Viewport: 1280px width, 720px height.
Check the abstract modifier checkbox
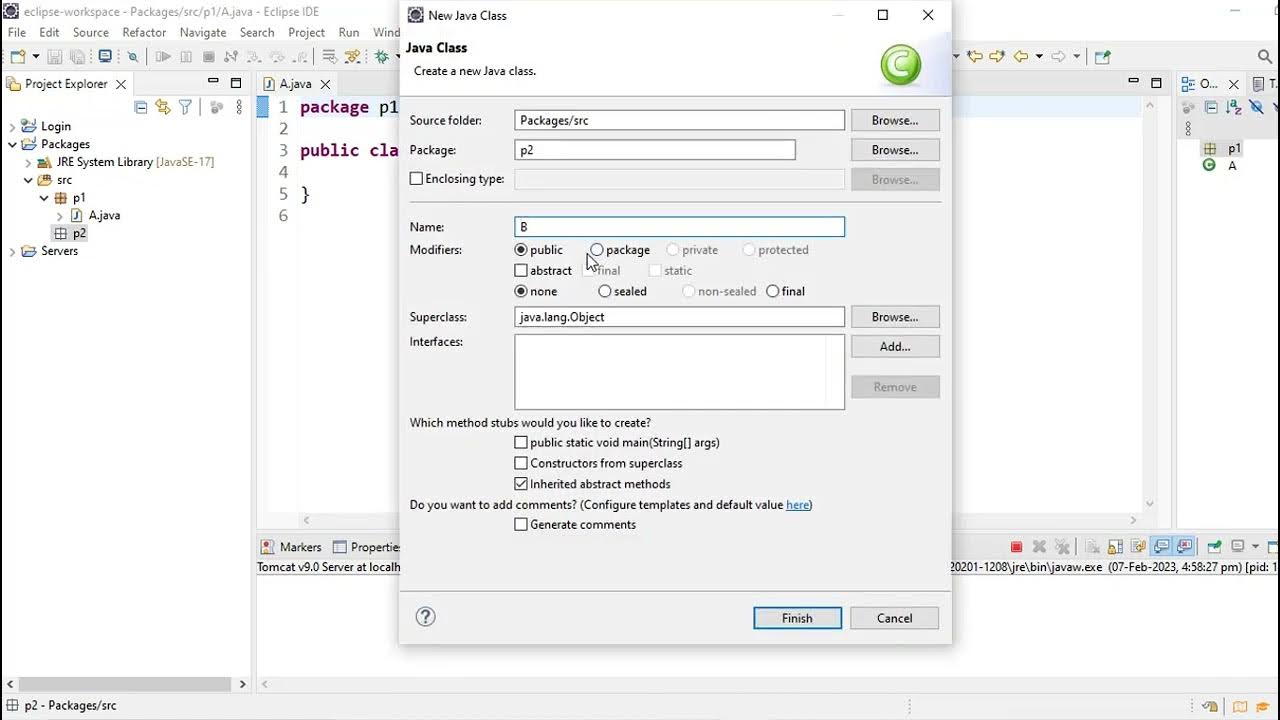tap(521, 271)
